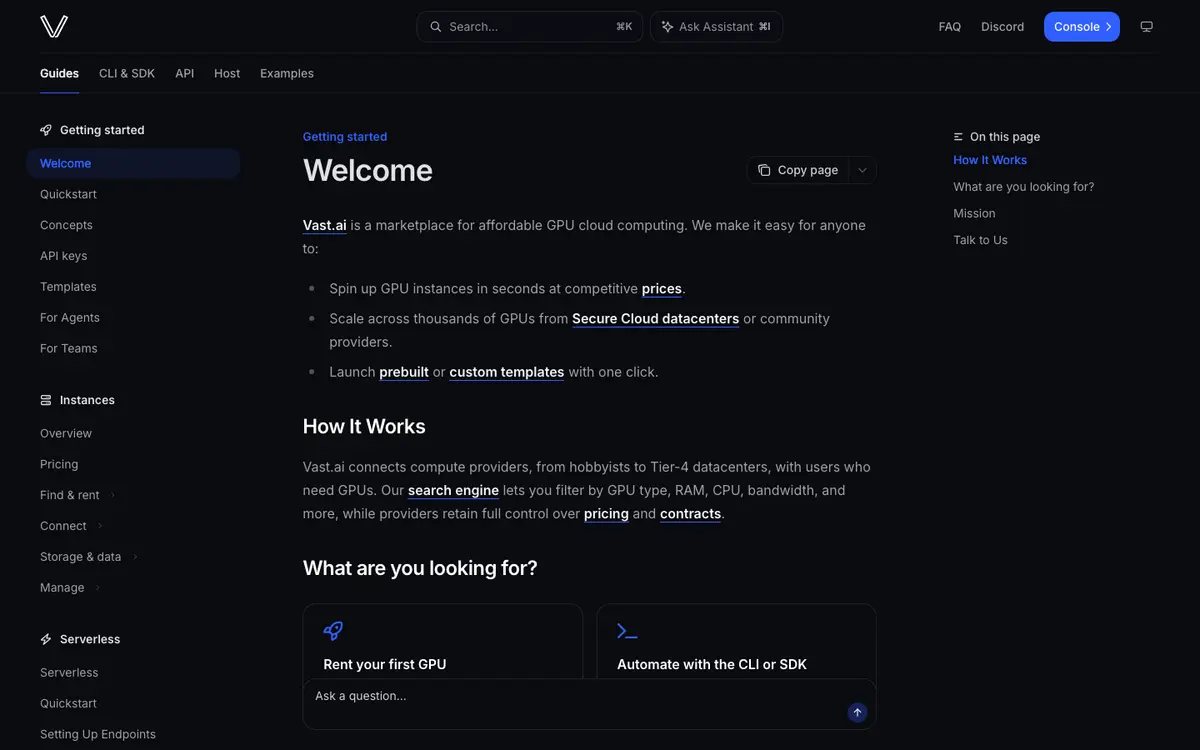Switch to the Guides tab
This screenshot has width=1200, height=750.
(x=59, y=73)
